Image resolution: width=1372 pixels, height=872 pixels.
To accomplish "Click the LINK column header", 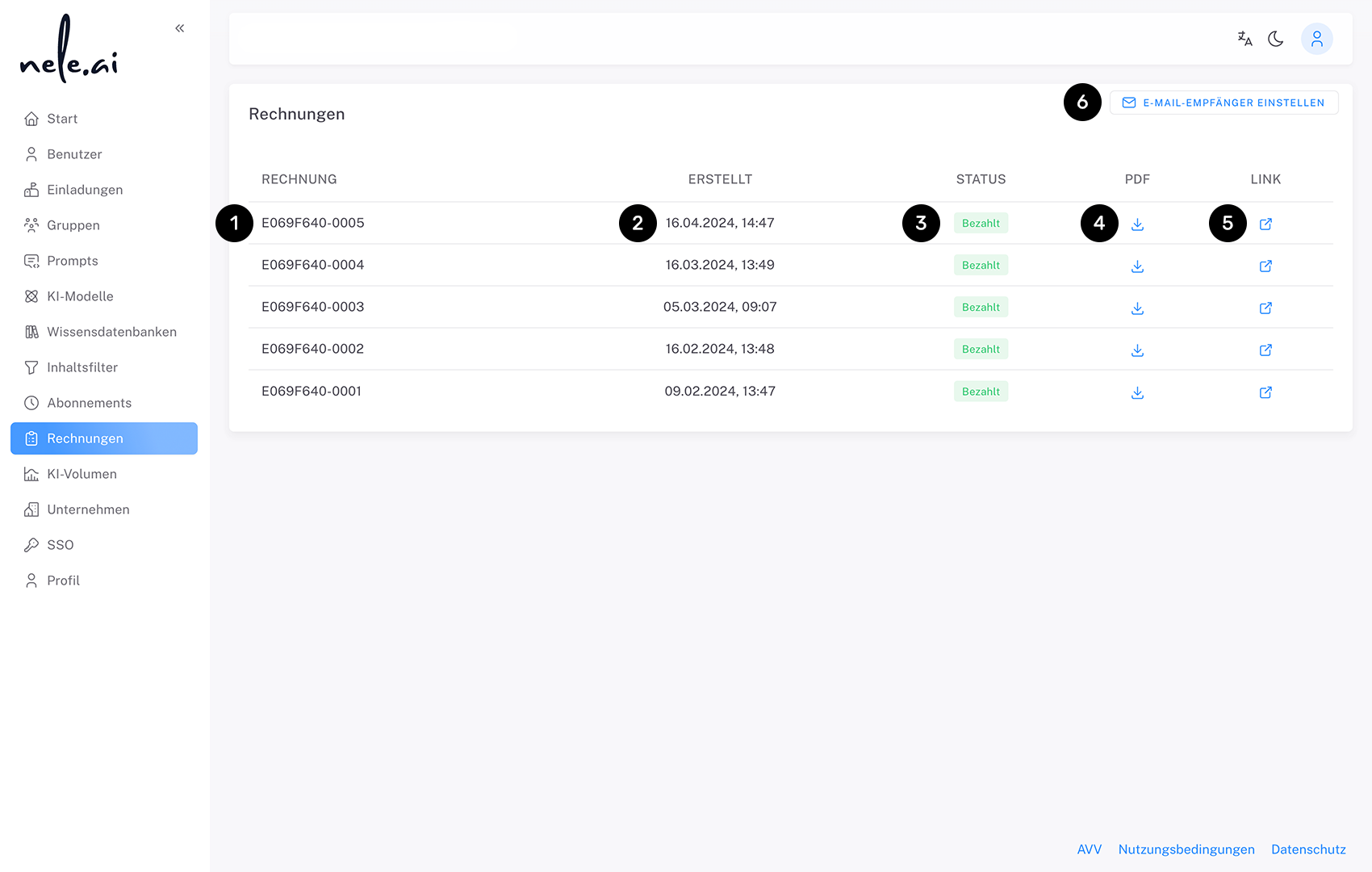I will pos(1265,179).
